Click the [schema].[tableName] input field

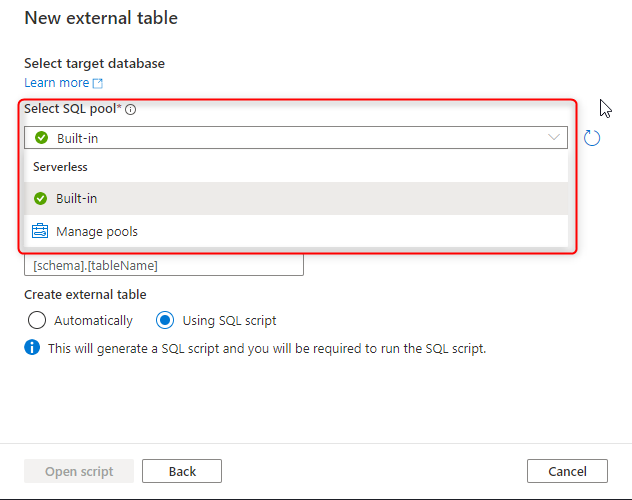pyautogui.click(x=164, y=266)
